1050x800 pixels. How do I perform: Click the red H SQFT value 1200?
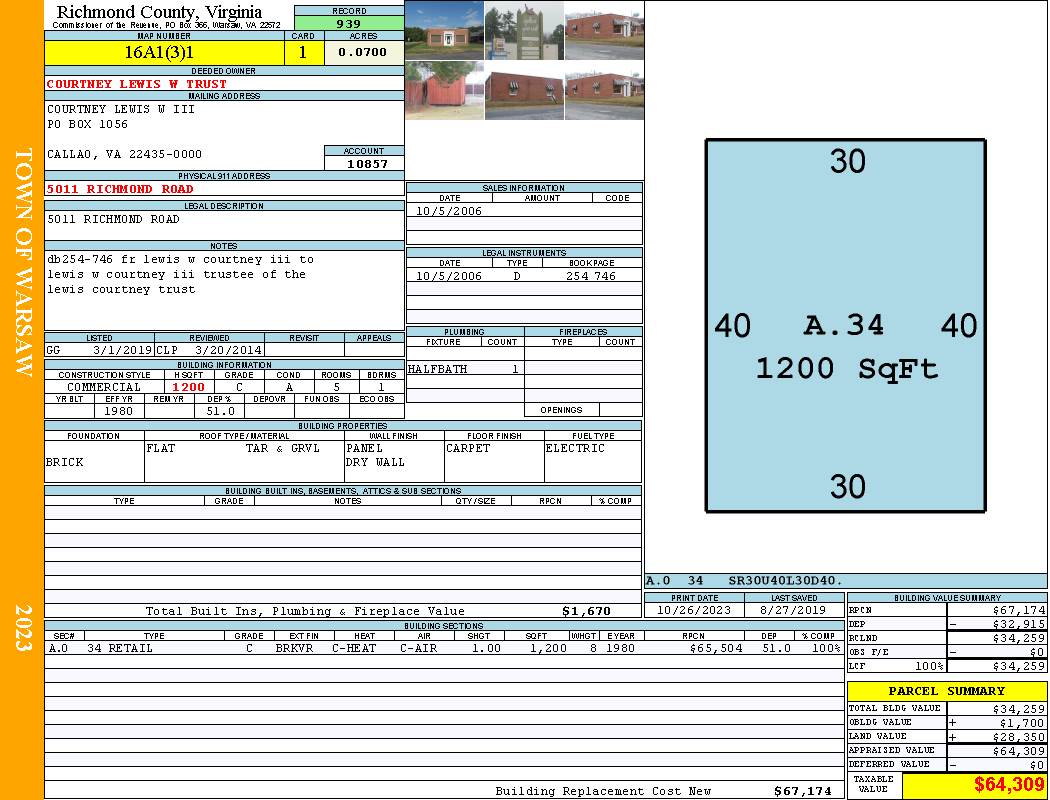coord(189,388)
